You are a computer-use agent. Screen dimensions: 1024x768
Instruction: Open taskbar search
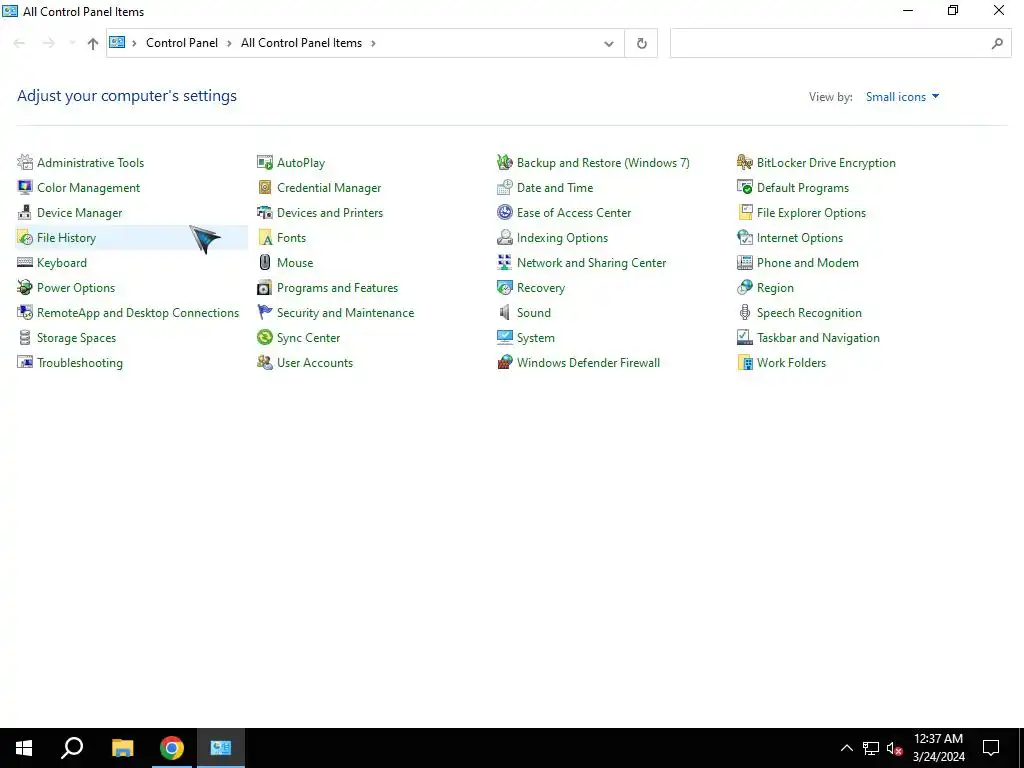coord(72,748)
